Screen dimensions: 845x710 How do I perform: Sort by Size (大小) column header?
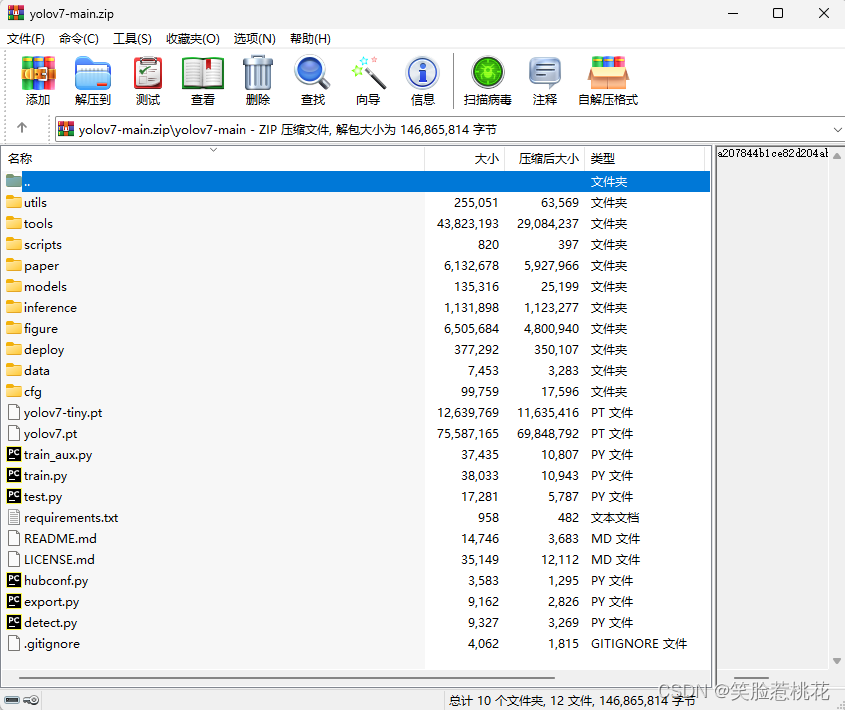(465, 158)
